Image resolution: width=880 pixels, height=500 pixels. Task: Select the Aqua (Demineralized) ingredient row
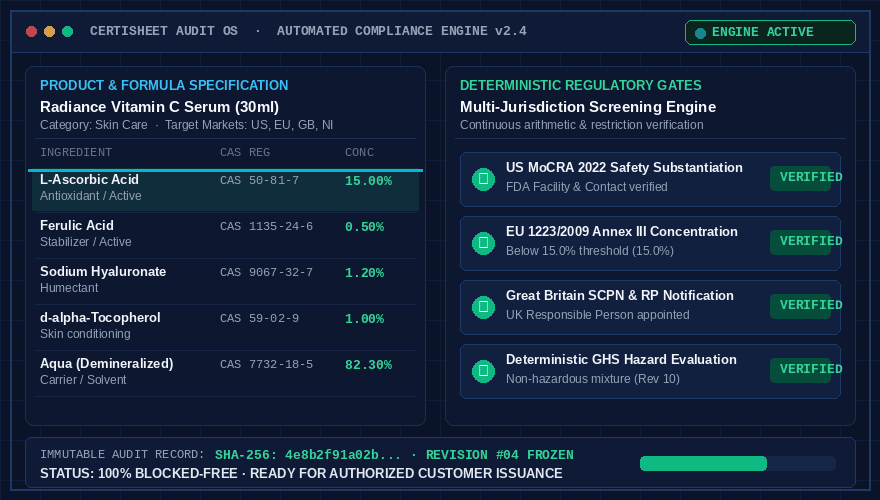click(x=226, y=373)
